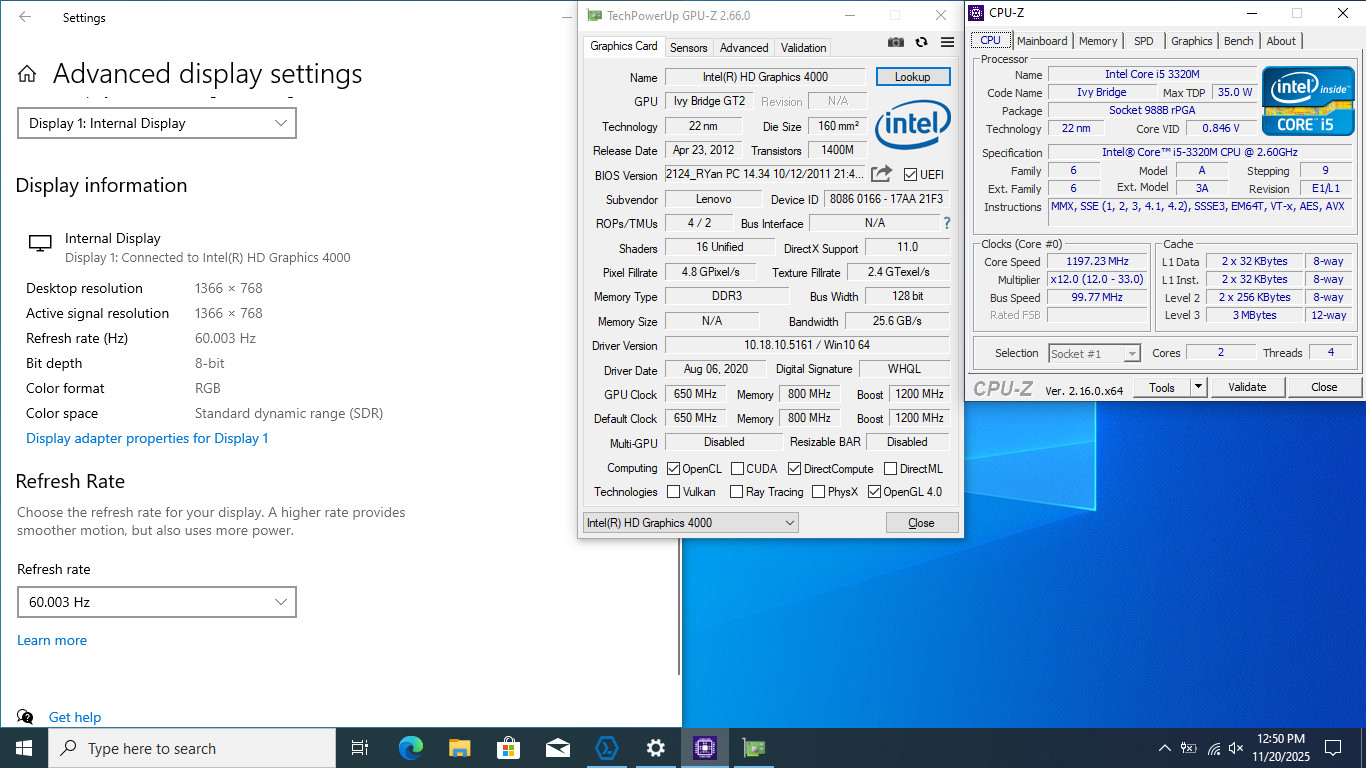Click the BIOS share/export icon
The height and width of the screenshot is (768, 1366).
tap(881, 174)
